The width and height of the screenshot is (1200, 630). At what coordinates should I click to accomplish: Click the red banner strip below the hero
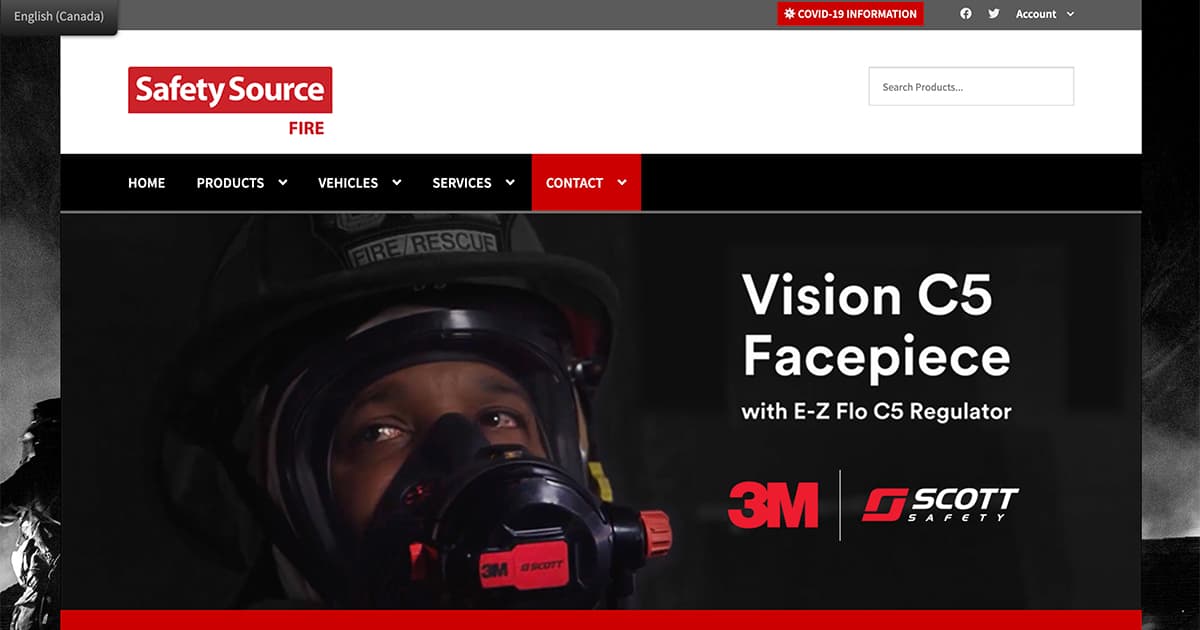600,620
